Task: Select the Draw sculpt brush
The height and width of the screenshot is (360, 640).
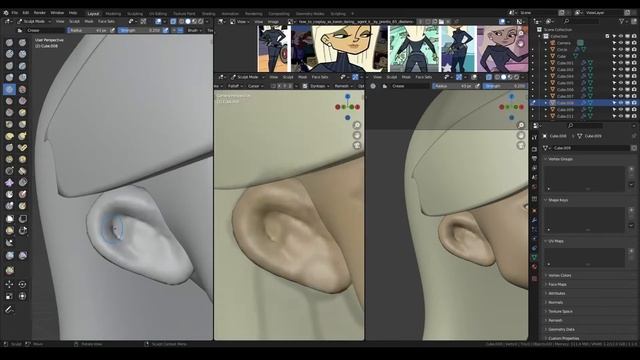Action: click(9, 42)
